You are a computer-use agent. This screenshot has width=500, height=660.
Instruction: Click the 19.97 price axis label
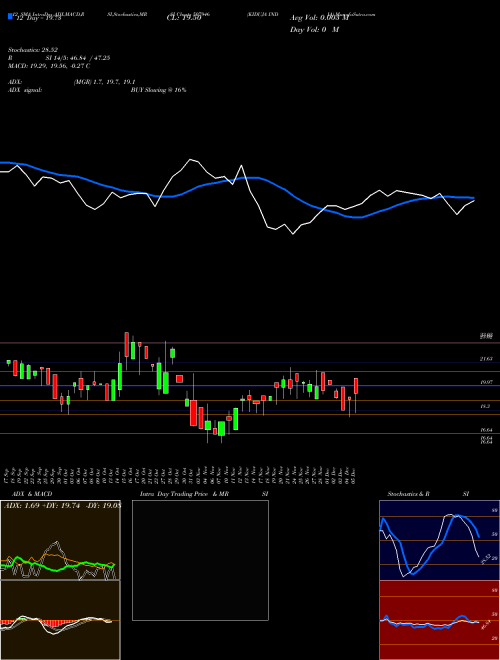[486, 382]
